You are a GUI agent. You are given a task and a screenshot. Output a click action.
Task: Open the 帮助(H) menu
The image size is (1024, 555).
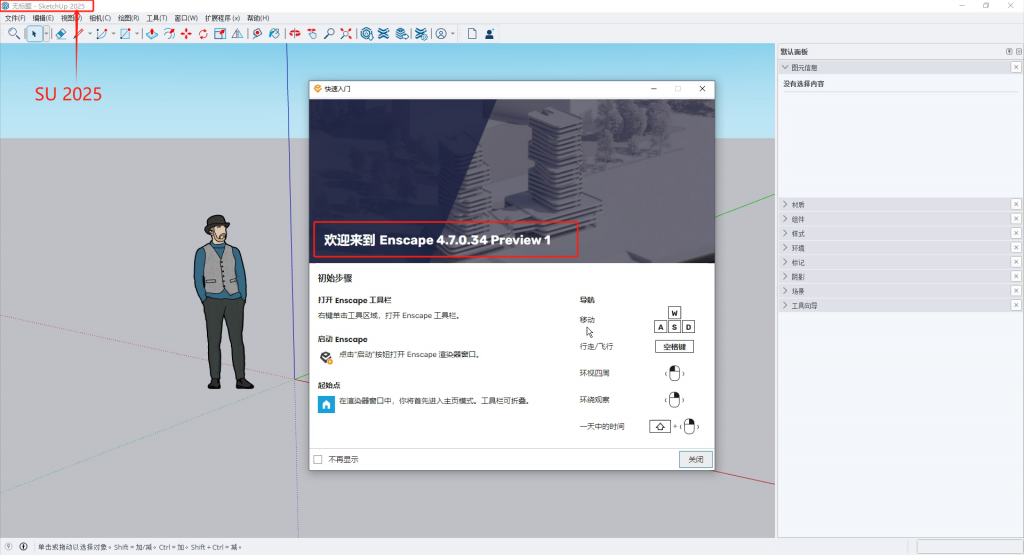click(258, 18)
